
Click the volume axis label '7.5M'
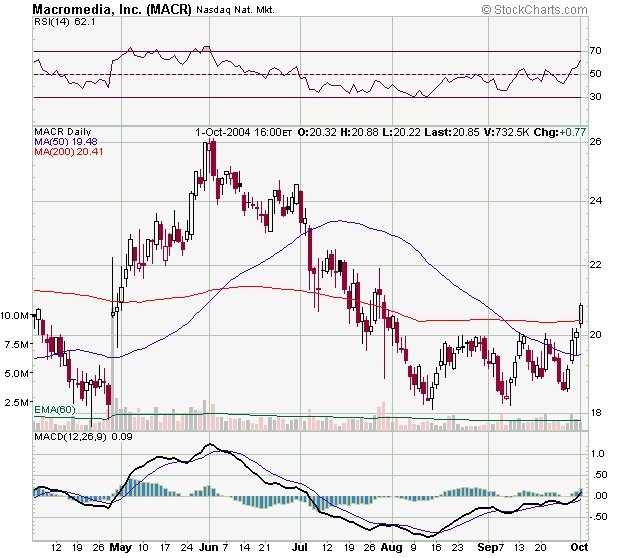tap(17, 344)
